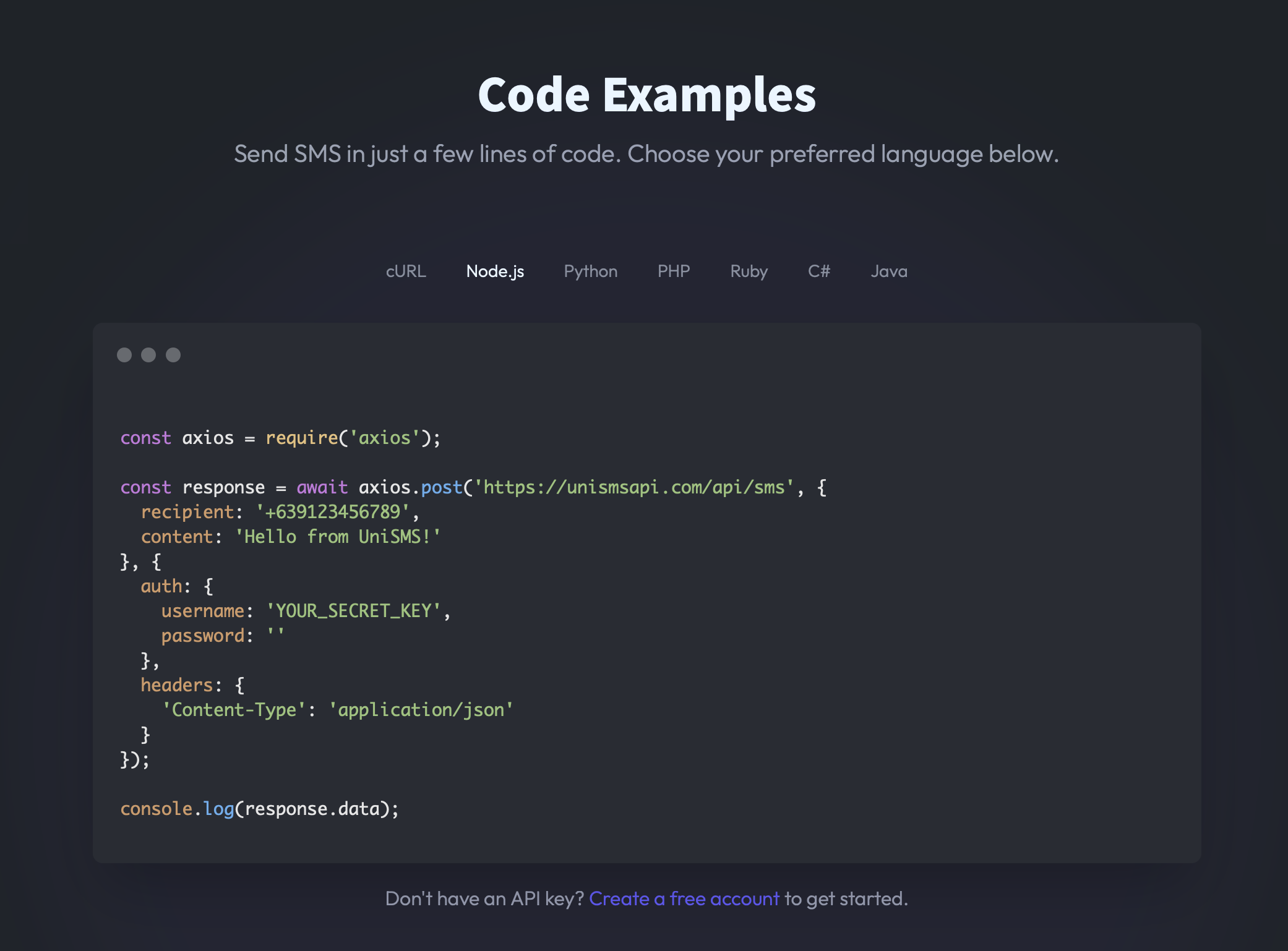Switch to the cURL tab

[406, 271]
